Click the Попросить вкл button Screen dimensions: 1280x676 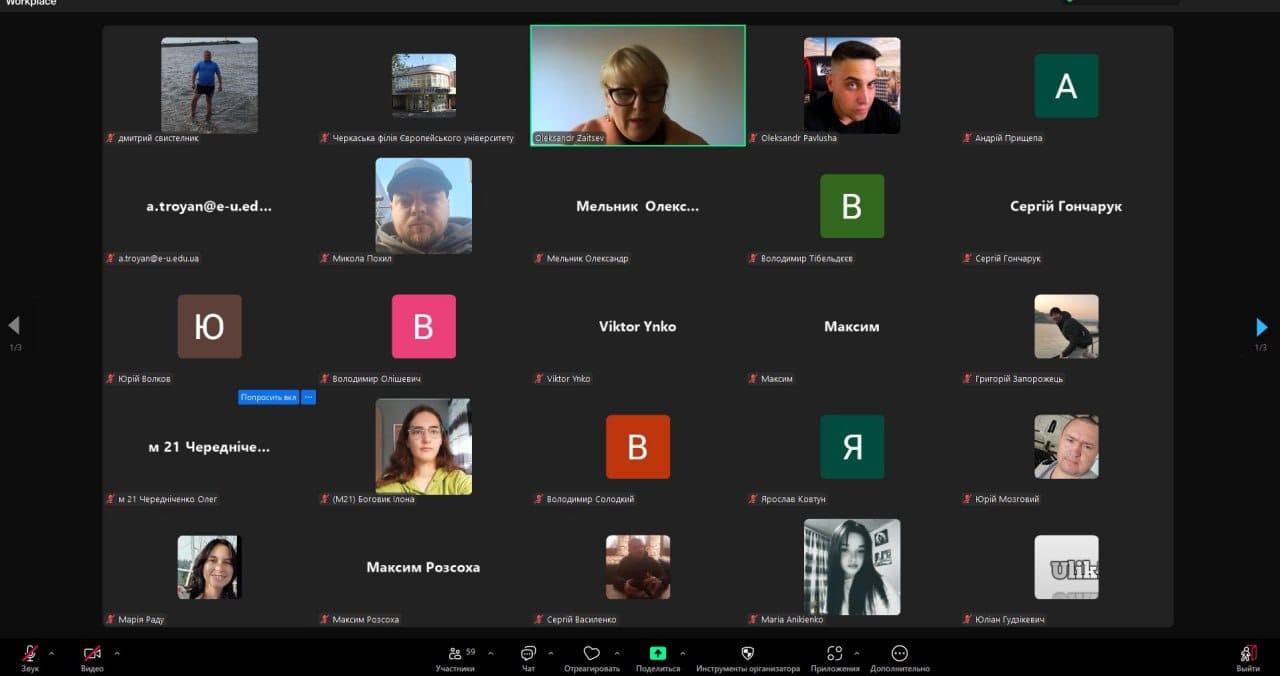pyautogui.click(x=268, y=397)
